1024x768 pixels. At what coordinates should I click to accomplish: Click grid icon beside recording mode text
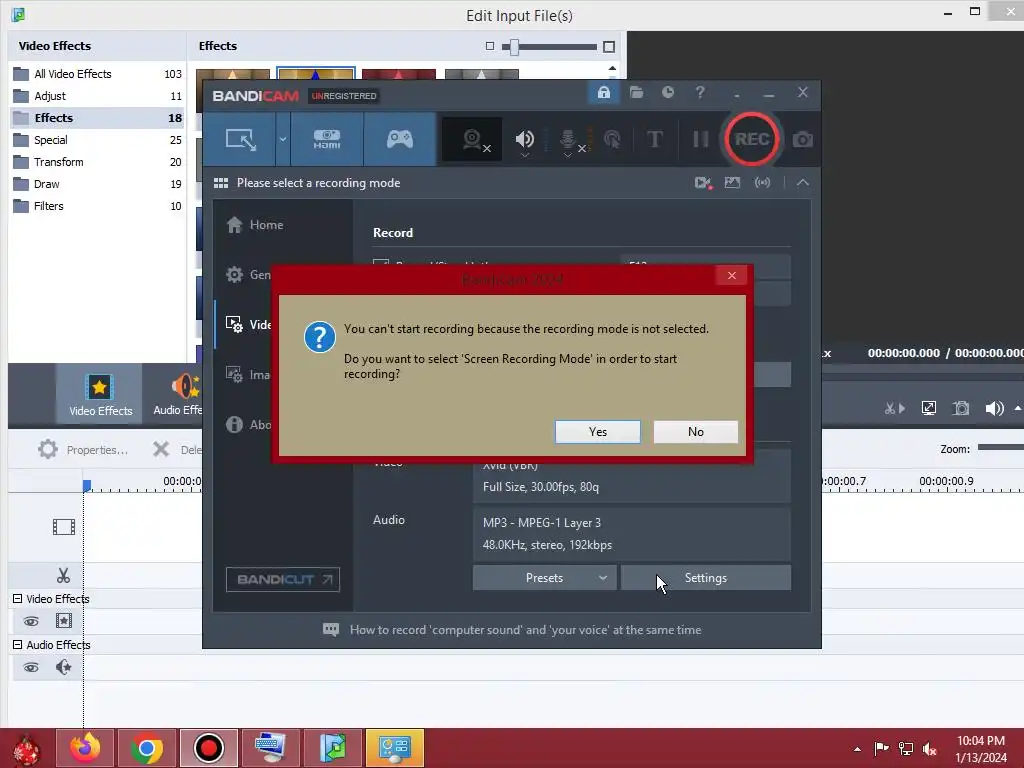point(221,183)
